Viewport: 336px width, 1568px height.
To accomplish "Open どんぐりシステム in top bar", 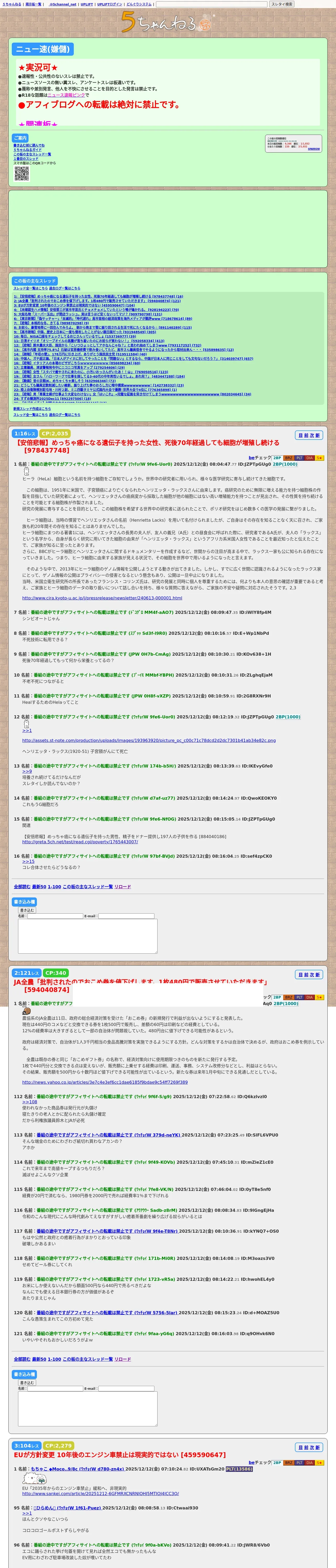I will coord(139,4).
